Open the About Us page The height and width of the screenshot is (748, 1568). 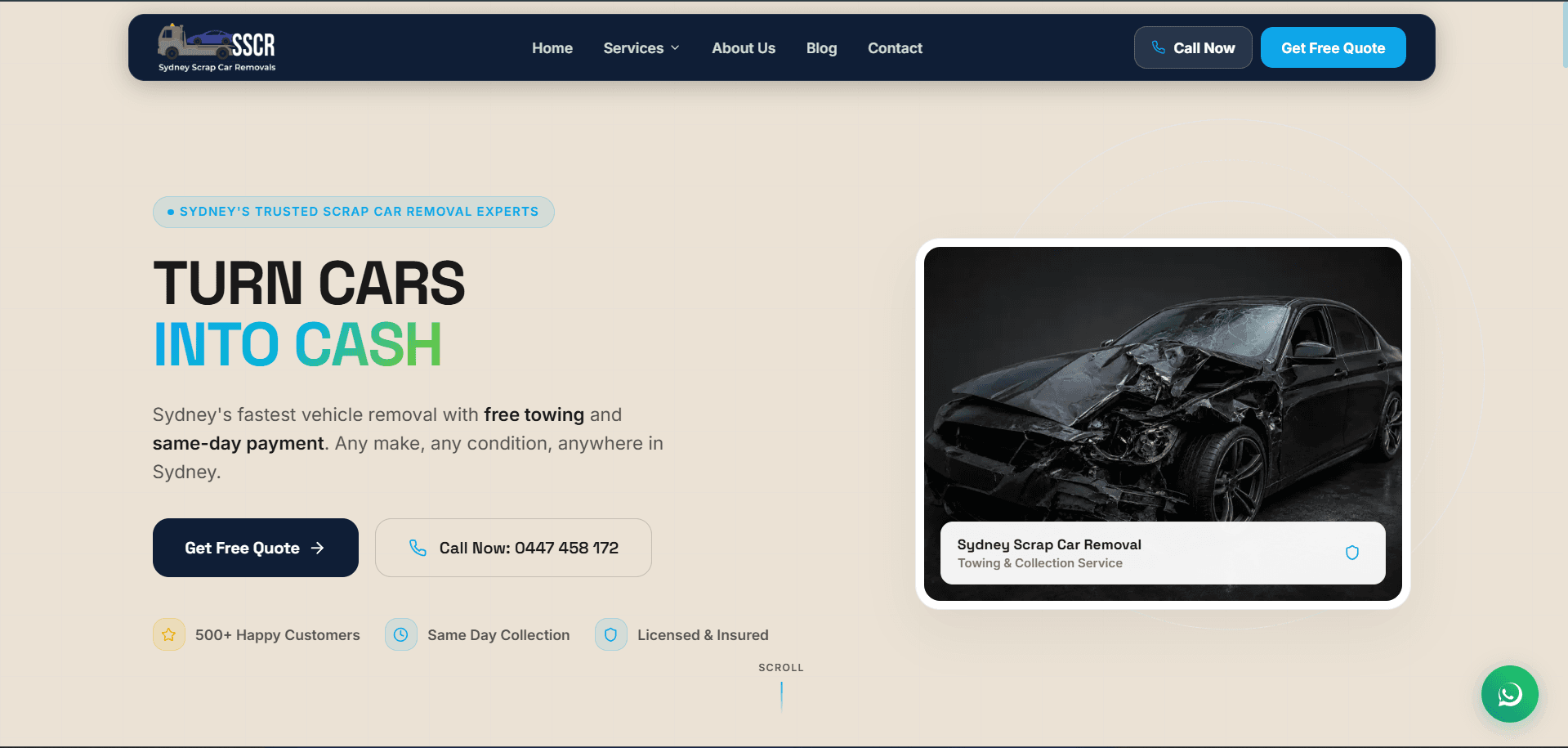(x=744, y=48)
